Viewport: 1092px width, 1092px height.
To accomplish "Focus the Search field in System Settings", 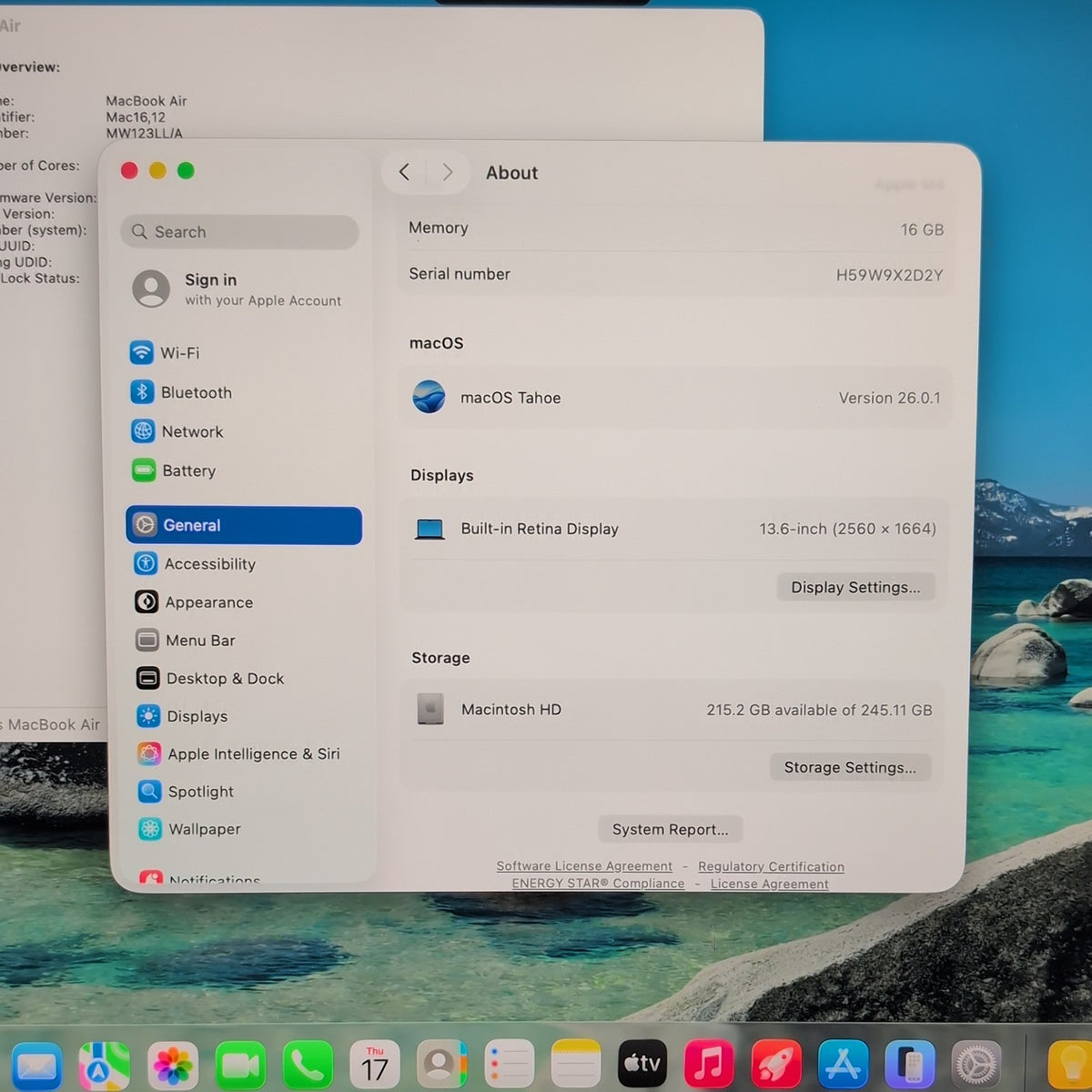I will point(239,232).
